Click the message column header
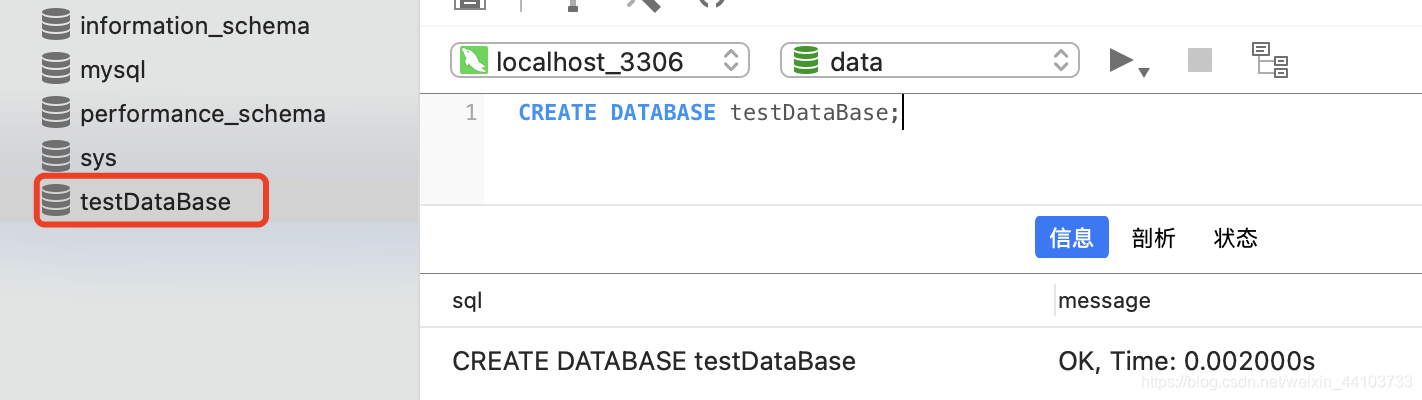1422x400 pixels. (1104, 300)
